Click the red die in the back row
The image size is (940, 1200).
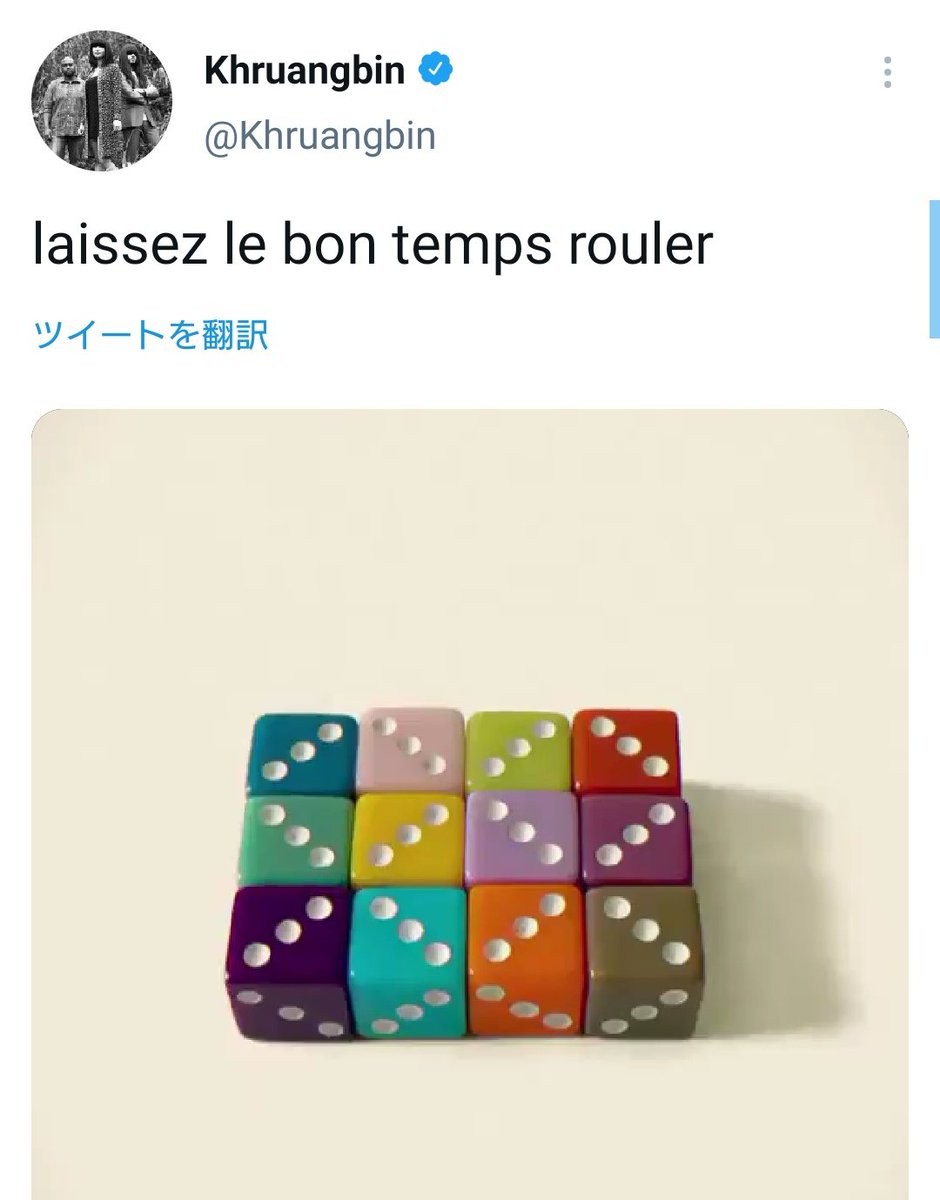[627, 753]
